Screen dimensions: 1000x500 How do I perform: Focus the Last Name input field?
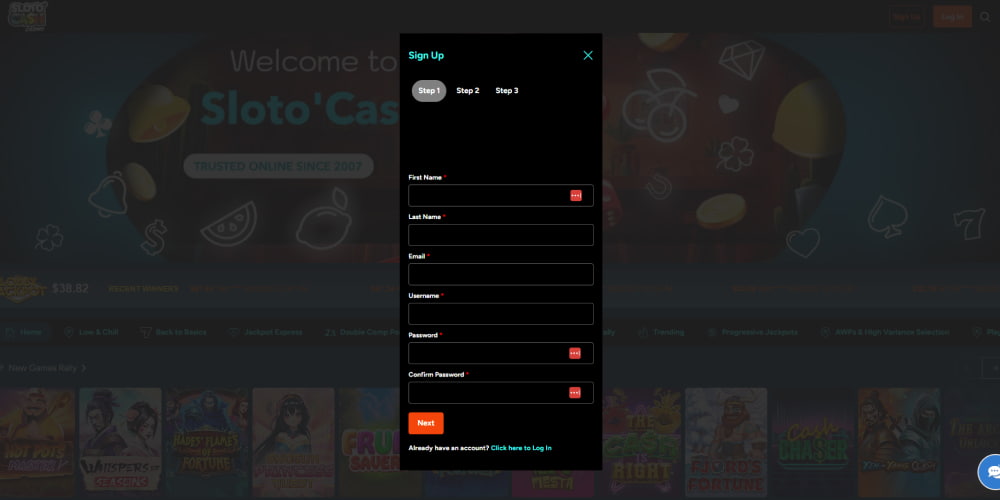tap(501, 235)
